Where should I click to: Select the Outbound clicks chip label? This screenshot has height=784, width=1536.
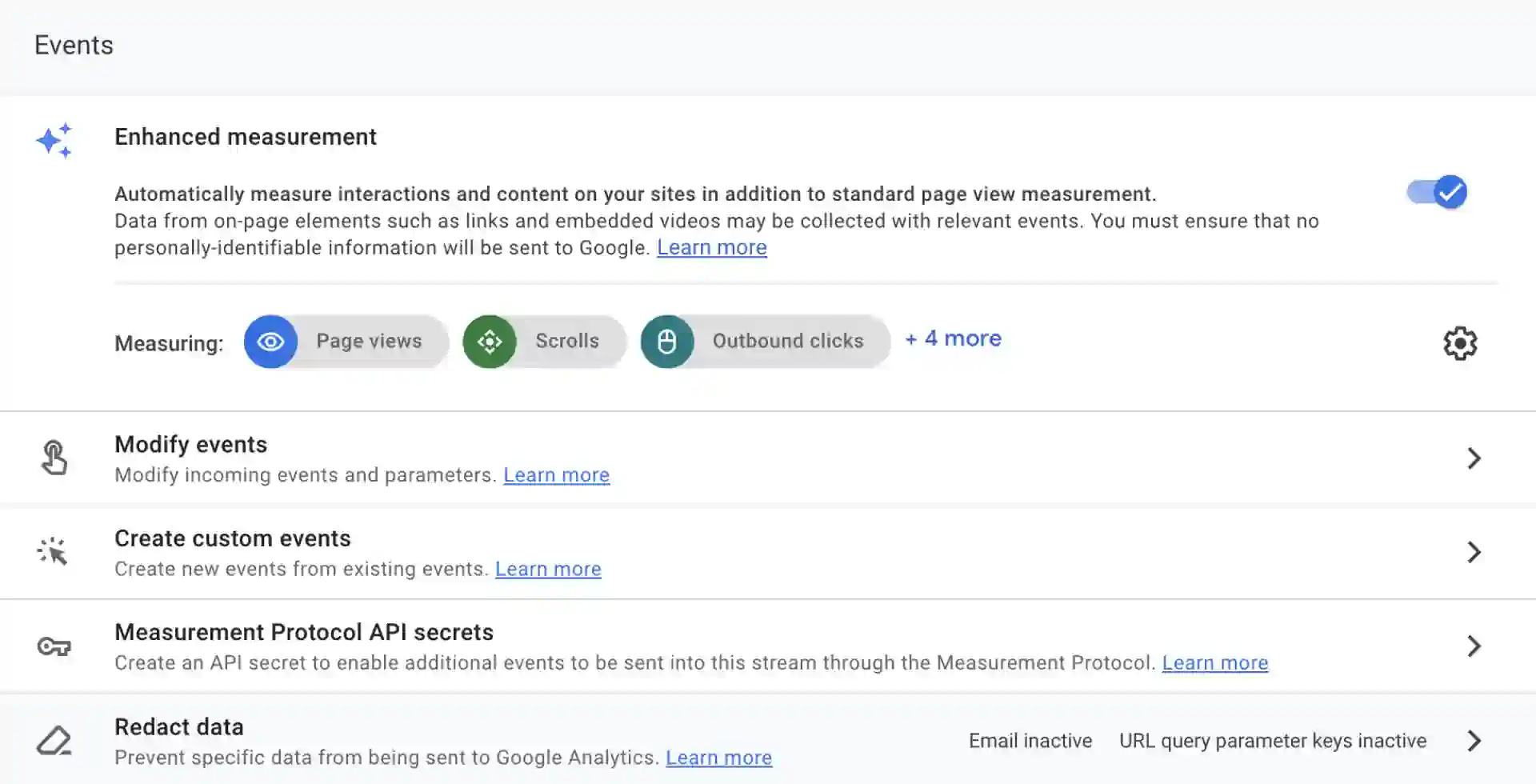[x=788, y=341]
